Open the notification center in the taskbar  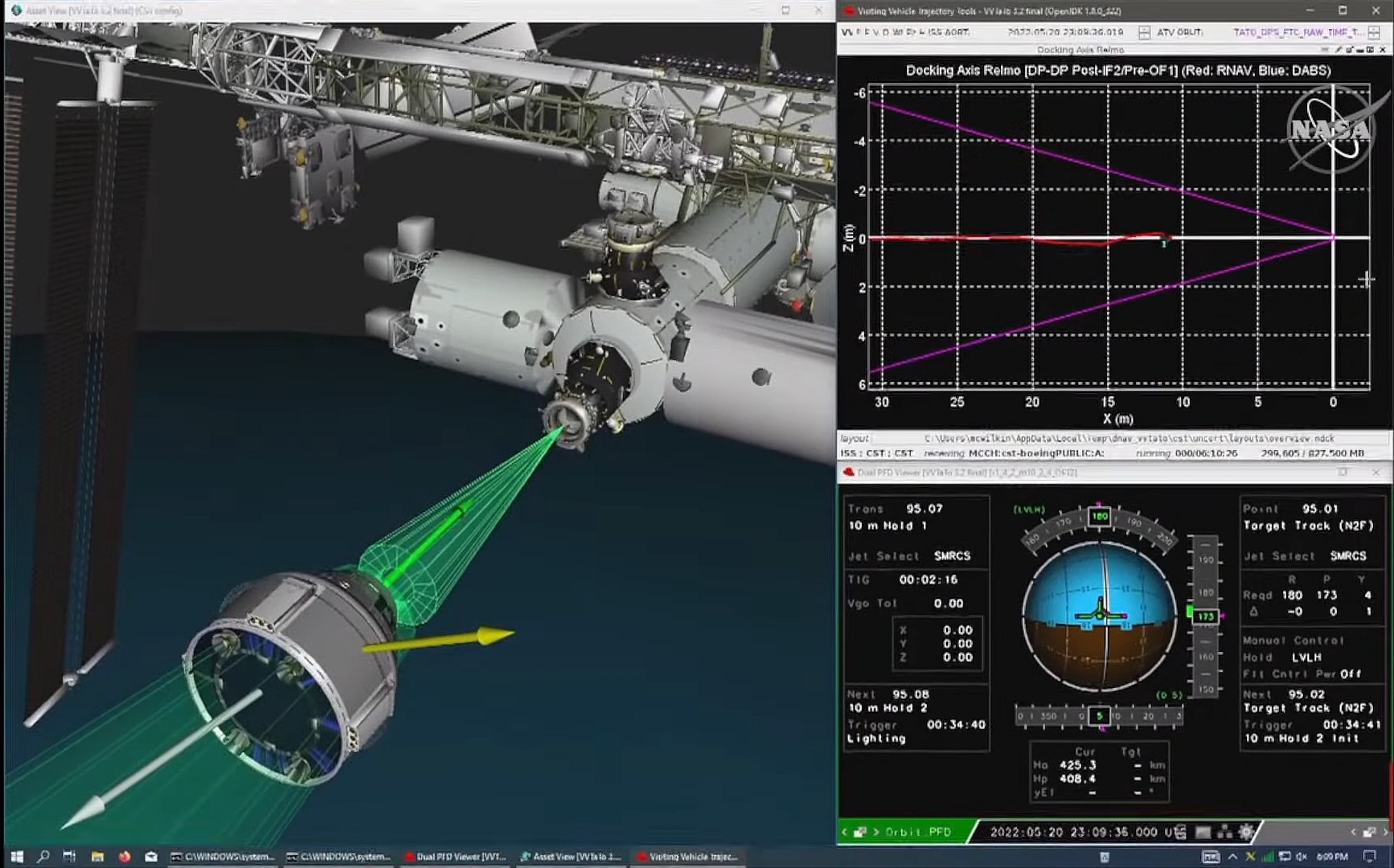(x=1371, y=857)
